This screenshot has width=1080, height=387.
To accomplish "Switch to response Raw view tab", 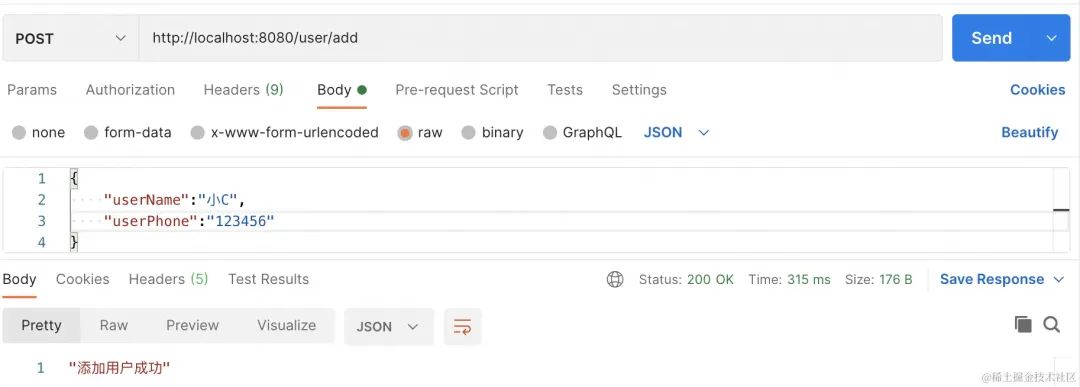I will point(114,325).
